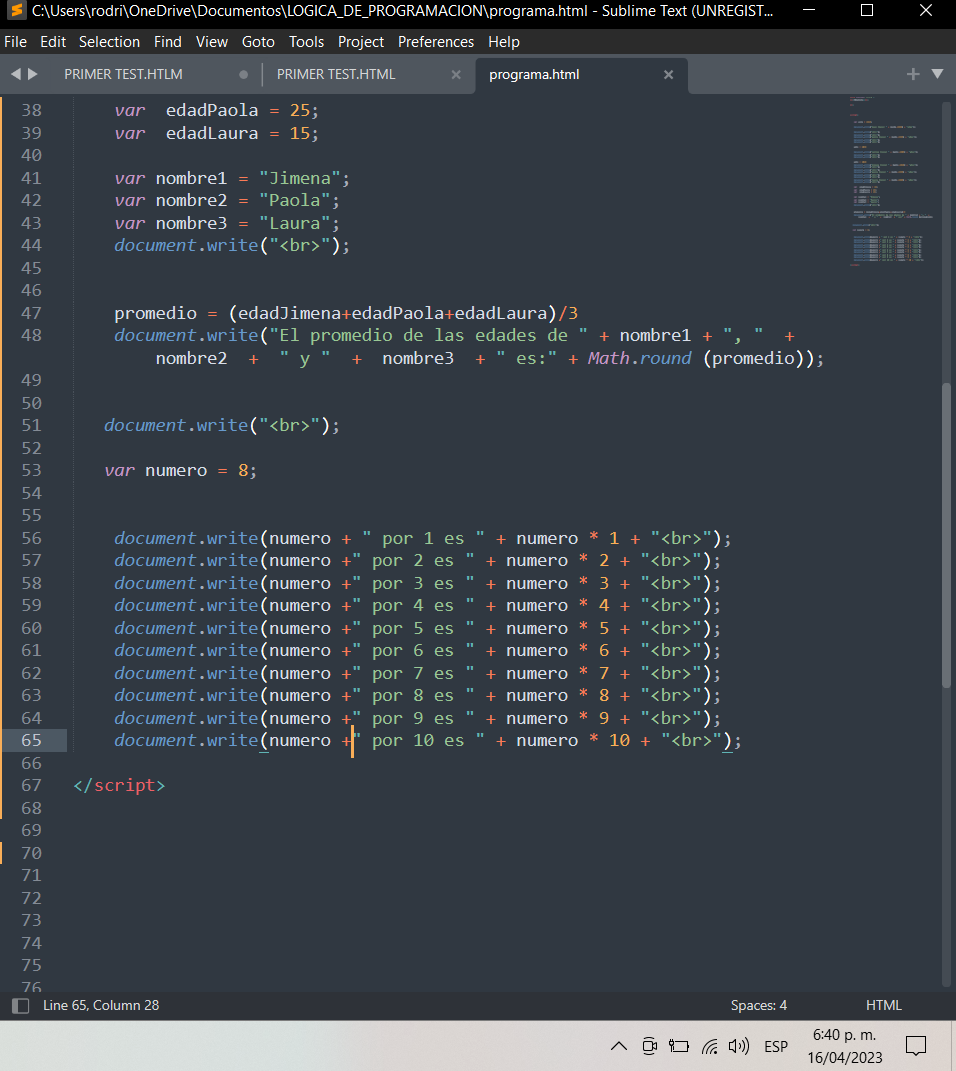Open the Project menu

coord(361,42)
